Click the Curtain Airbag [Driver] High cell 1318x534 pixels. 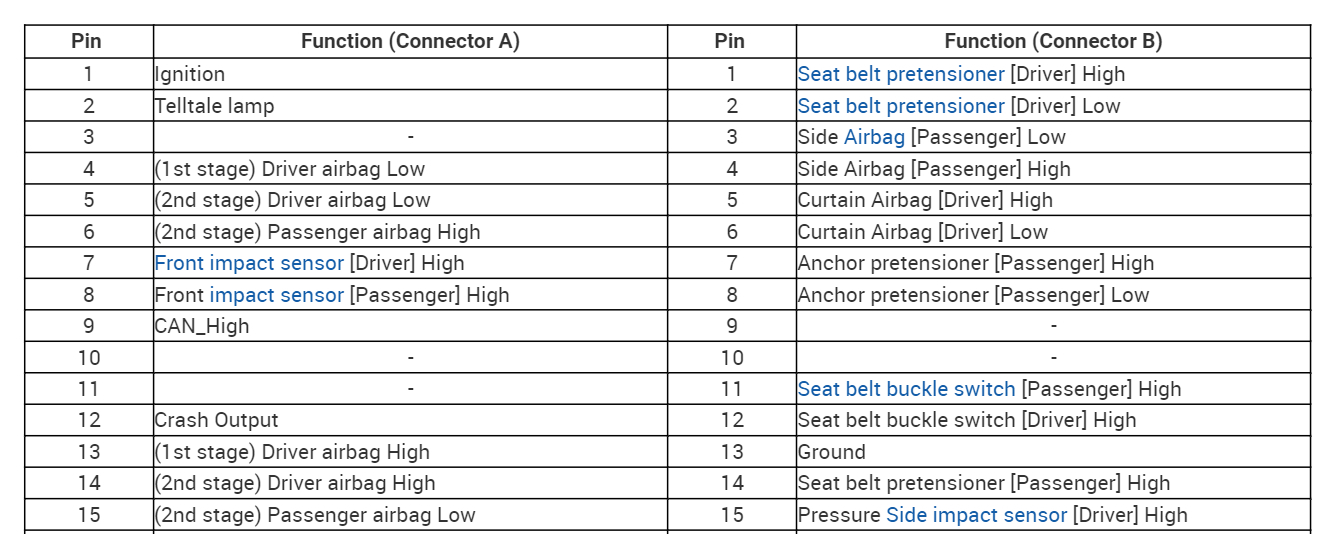925,200
